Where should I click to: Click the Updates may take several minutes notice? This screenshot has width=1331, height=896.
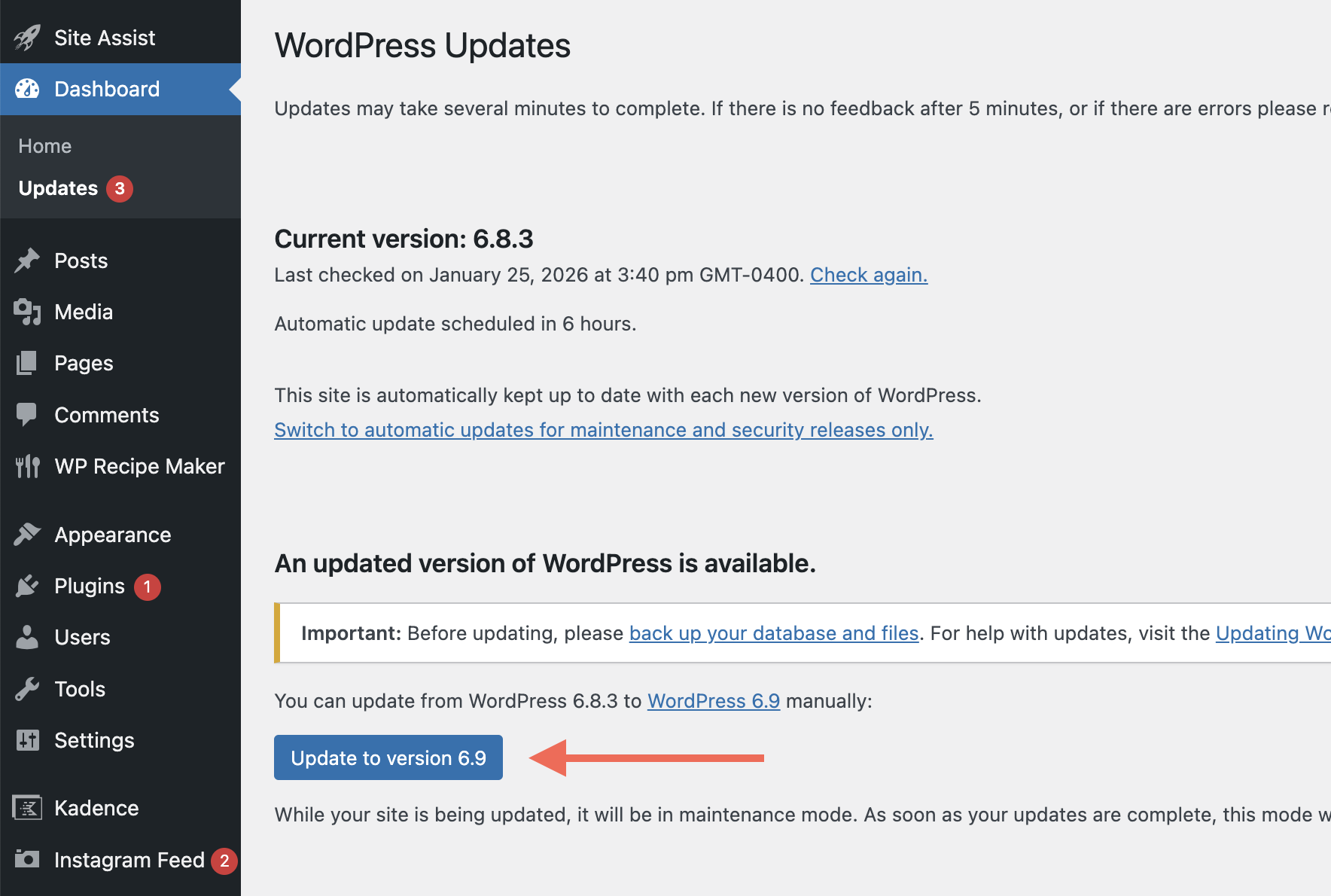(803, 108)
